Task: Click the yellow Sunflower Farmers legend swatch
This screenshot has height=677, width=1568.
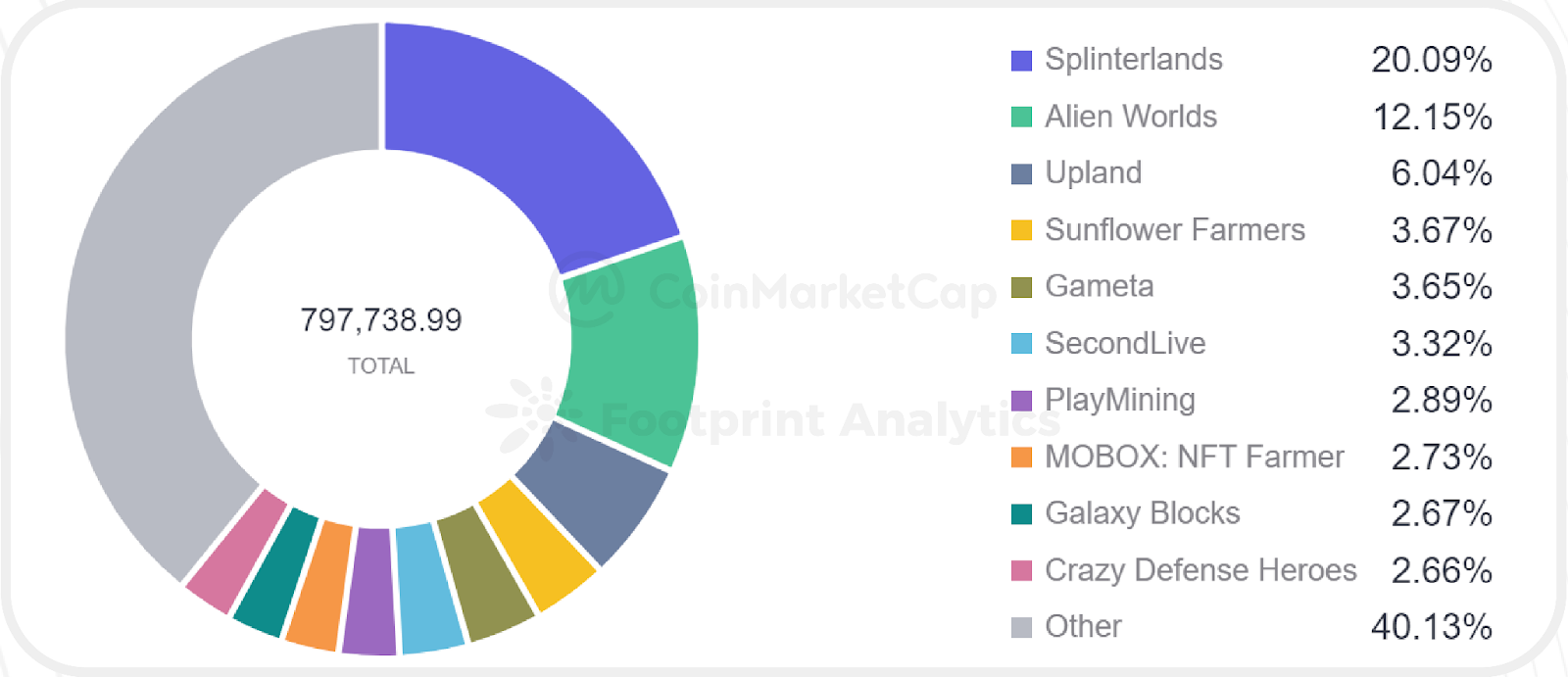Action: pos(1021,230)
